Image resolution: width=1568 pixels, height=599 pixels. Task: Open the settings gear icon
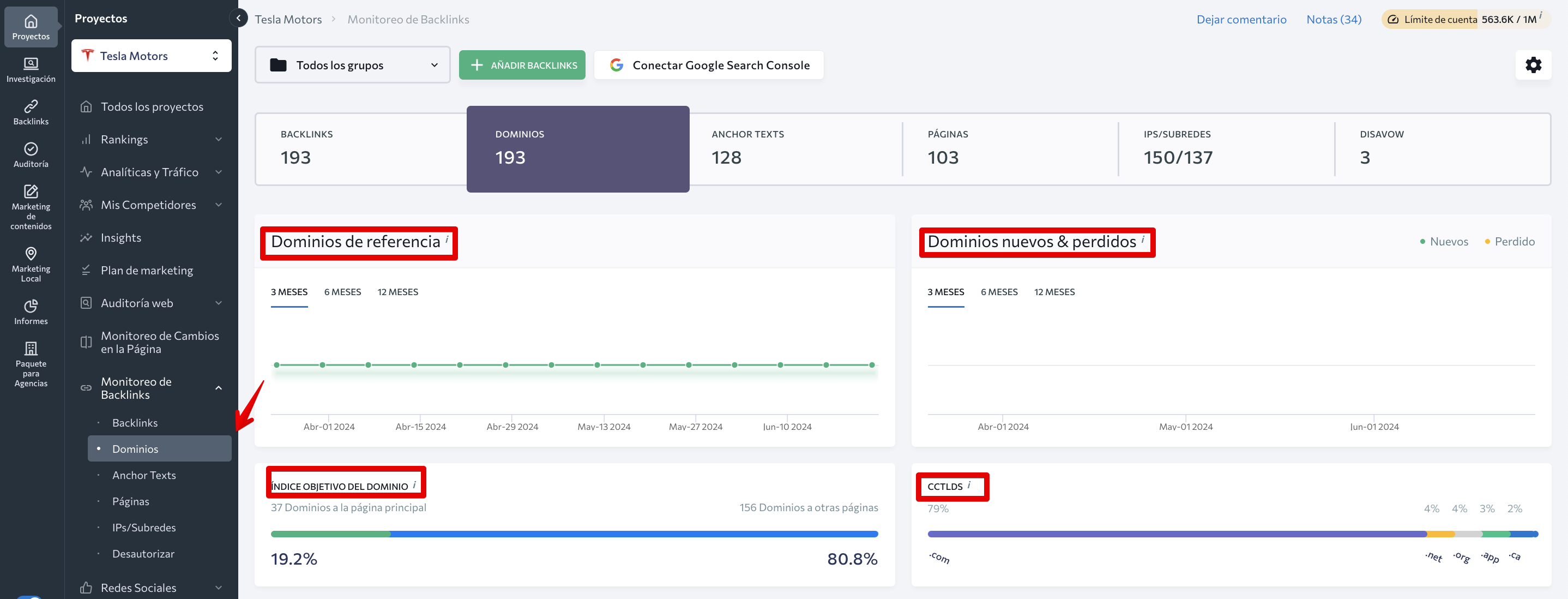pos(1533,64)
